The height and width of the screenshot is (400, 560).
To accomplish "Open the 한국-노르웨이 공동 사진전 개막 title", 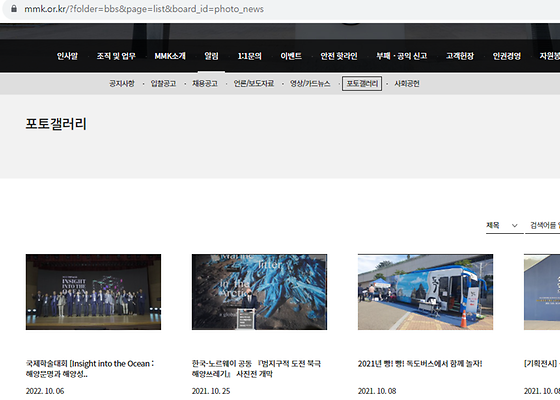I will point(256,369).
